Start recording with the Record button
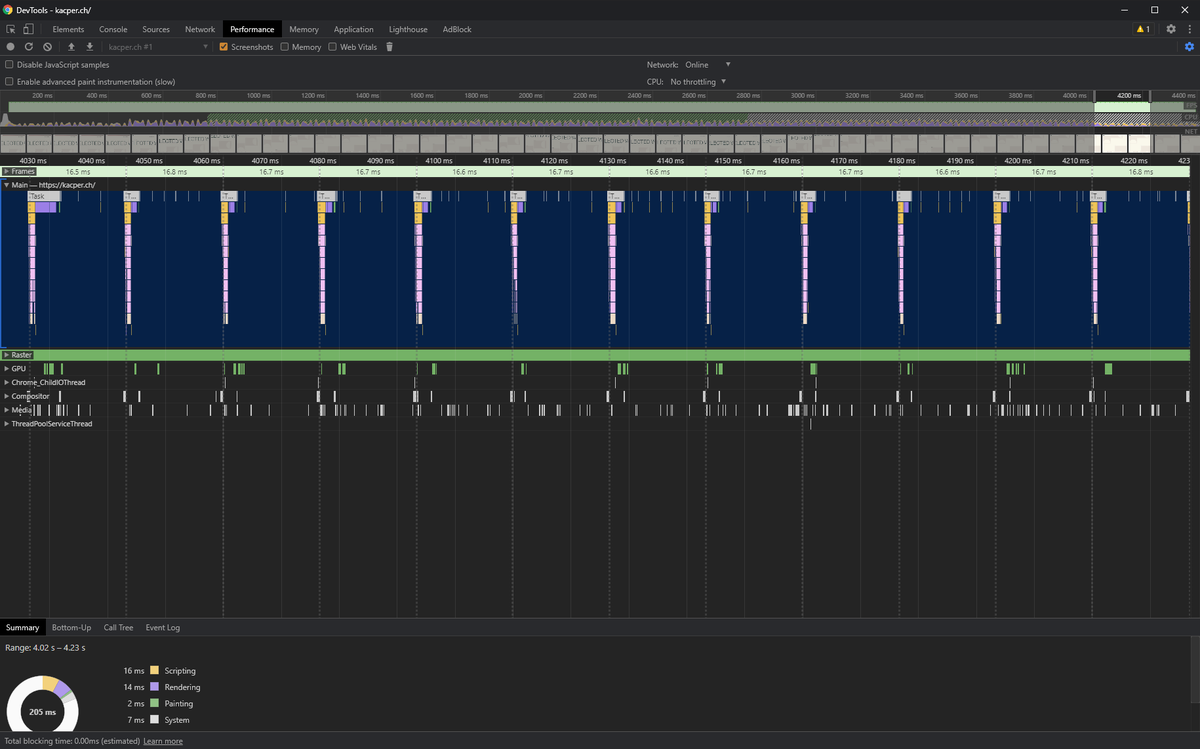The width and height of the screenshot is (1200, 749). (x=11, y=47)
